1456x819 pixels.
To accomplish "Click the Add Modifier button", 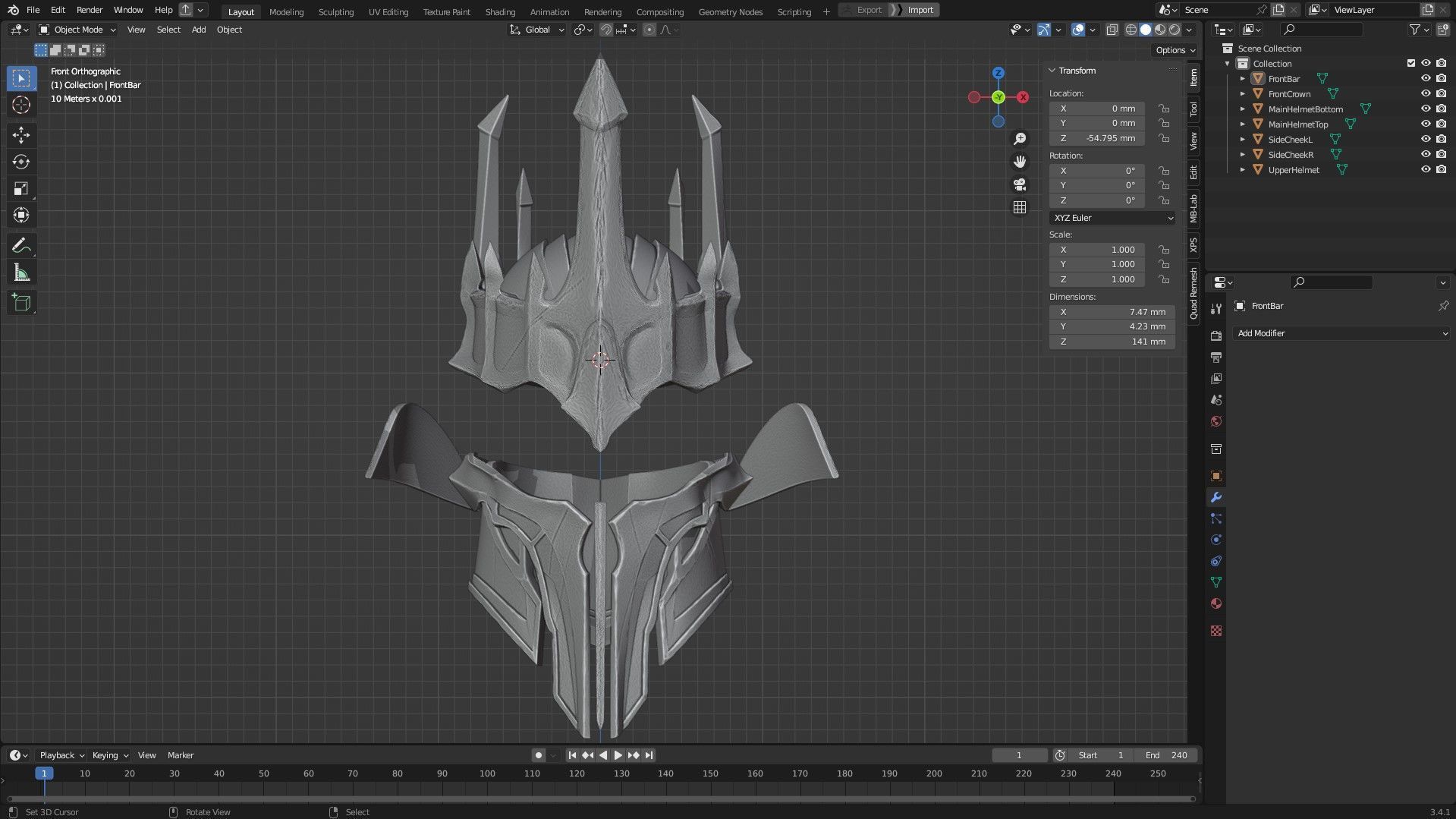I will [1341, 333].
